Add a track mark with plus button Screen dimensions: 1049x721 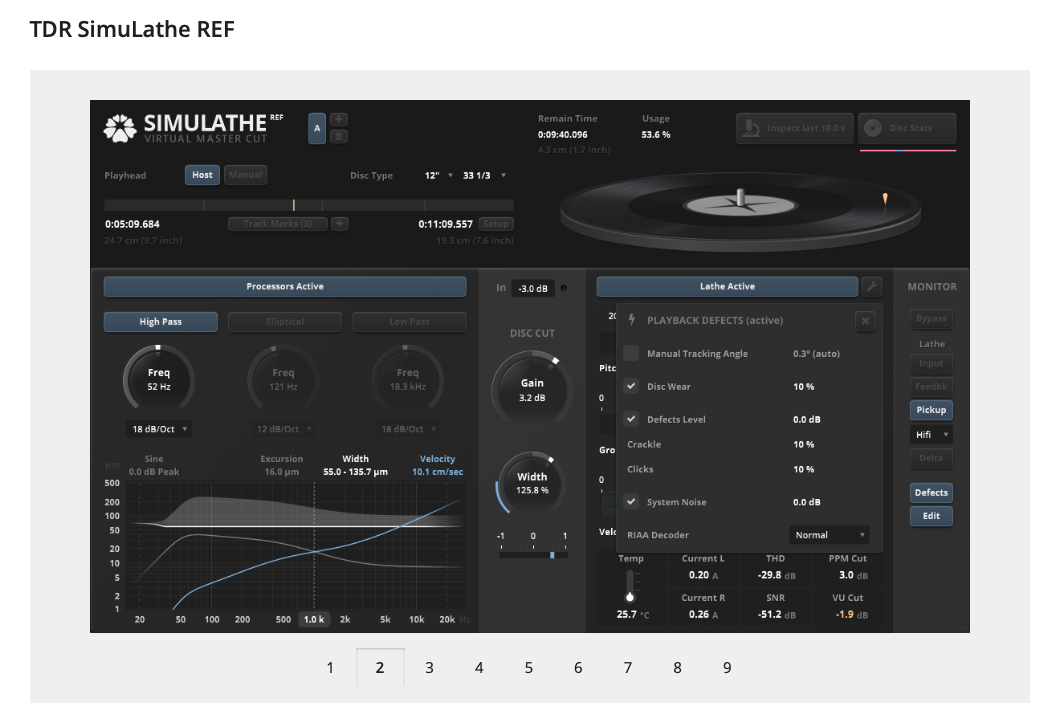(340, 223)
